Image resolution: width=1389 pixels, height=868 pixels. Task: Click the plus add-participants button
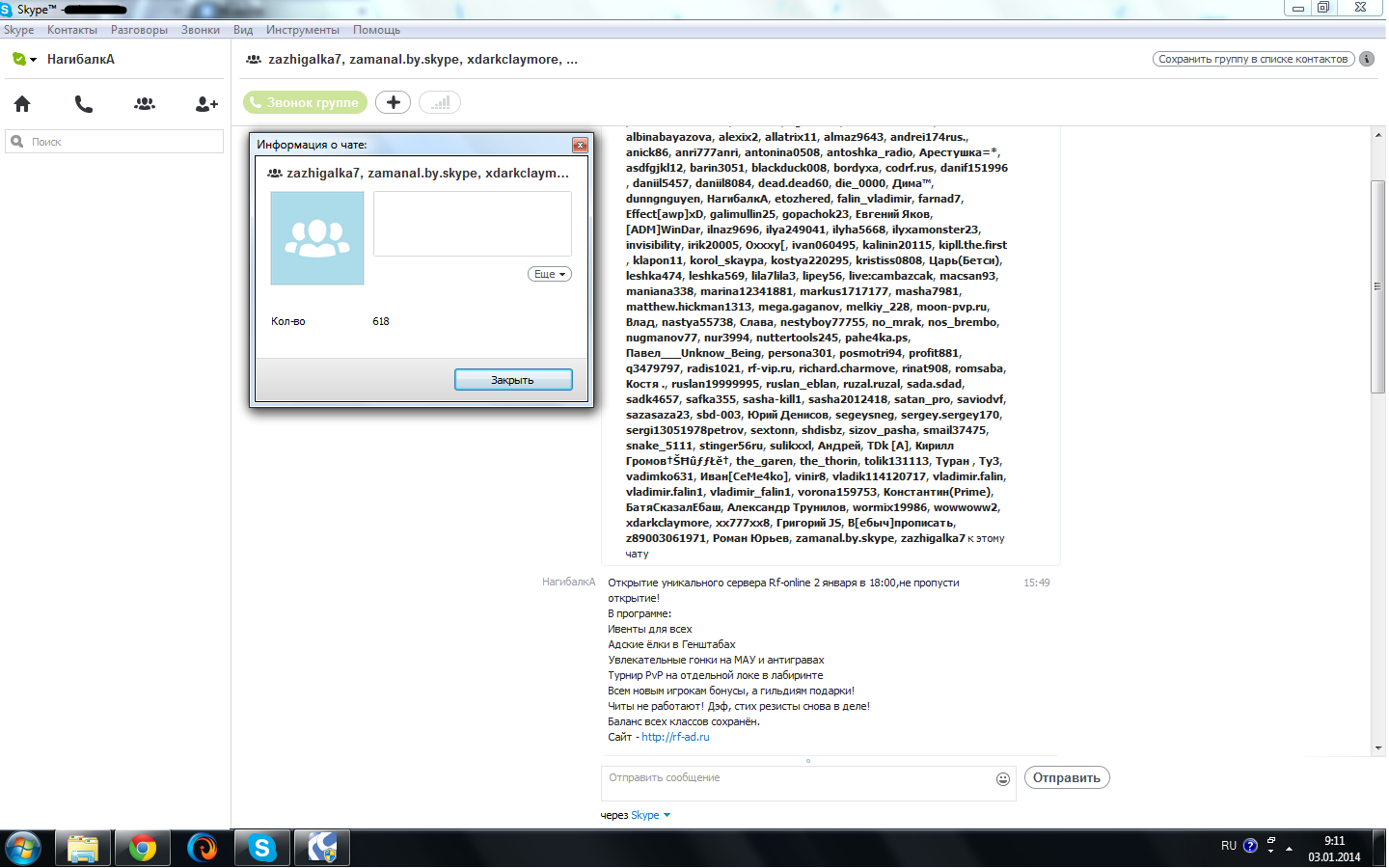tap(393, 102)
